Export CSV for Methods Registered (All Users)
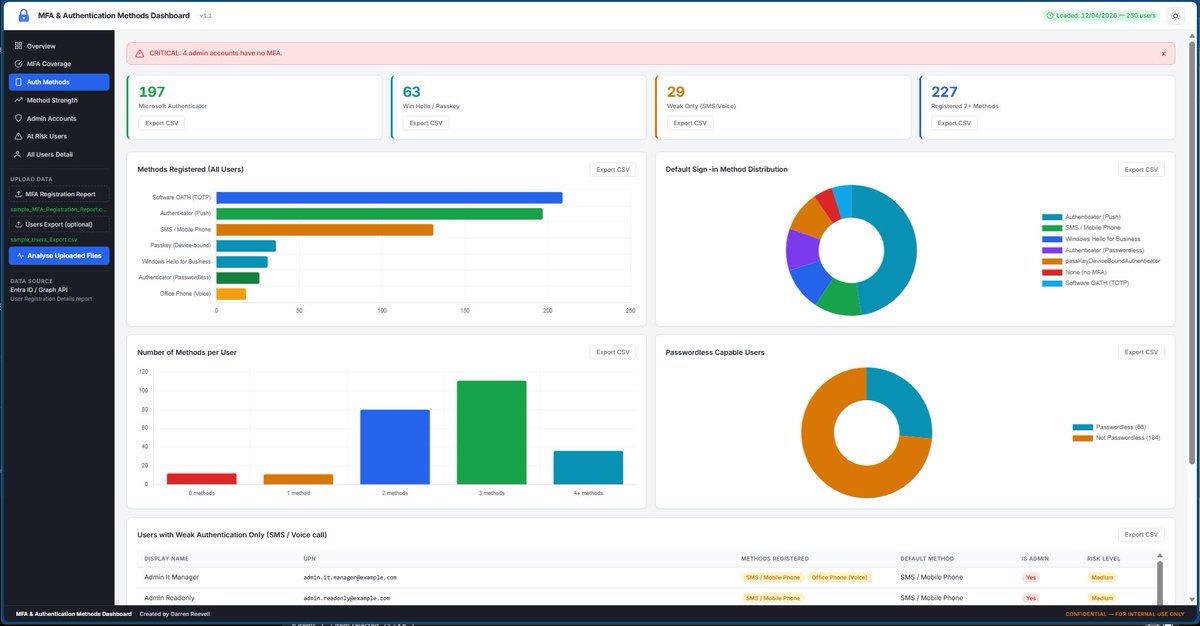This screenshot has height=626, width=1200. (611, 169)
